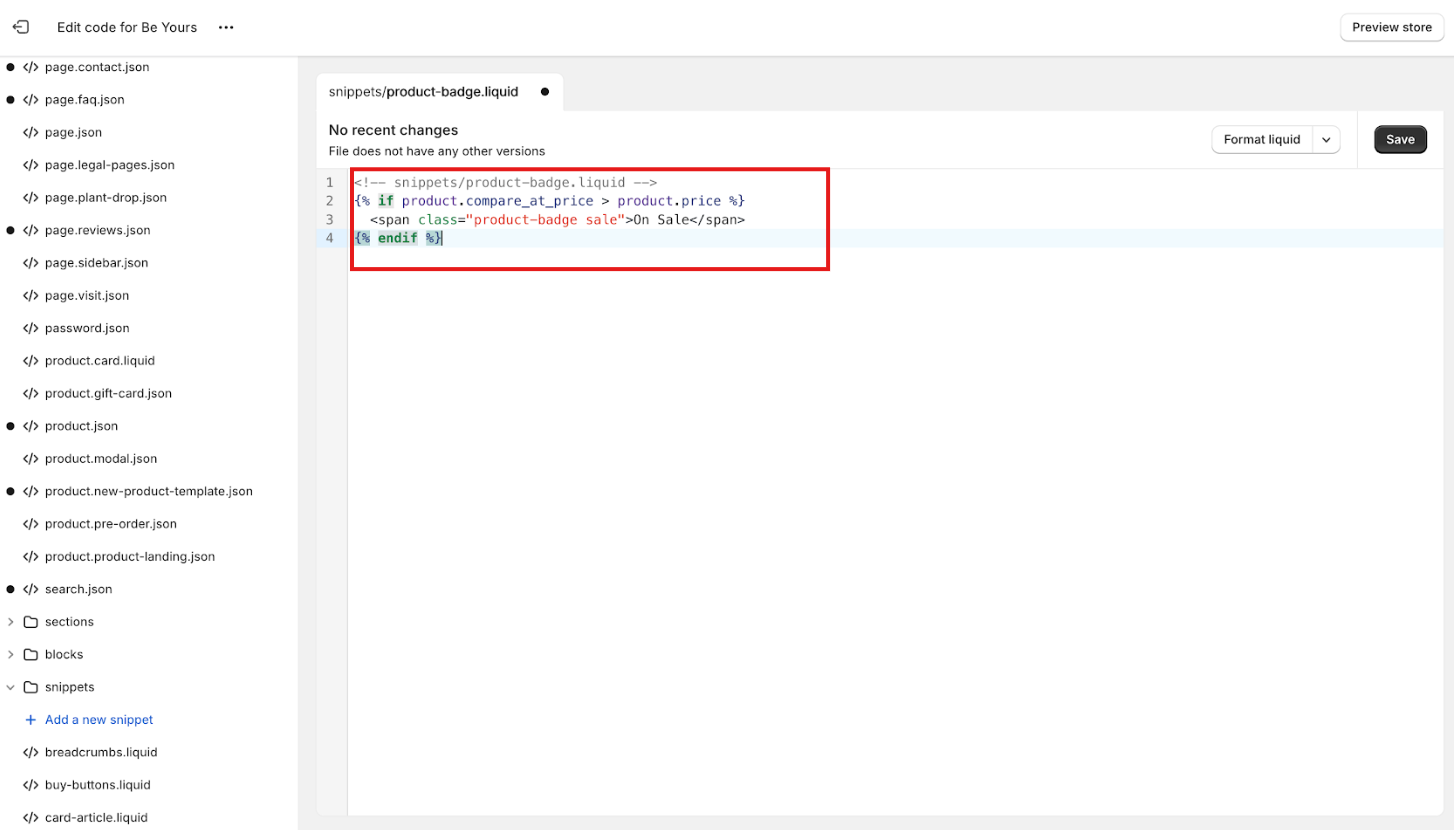Select the page.contact.json file icon
Viewport: 1454px width, 830px height.
tap(32, 66)
